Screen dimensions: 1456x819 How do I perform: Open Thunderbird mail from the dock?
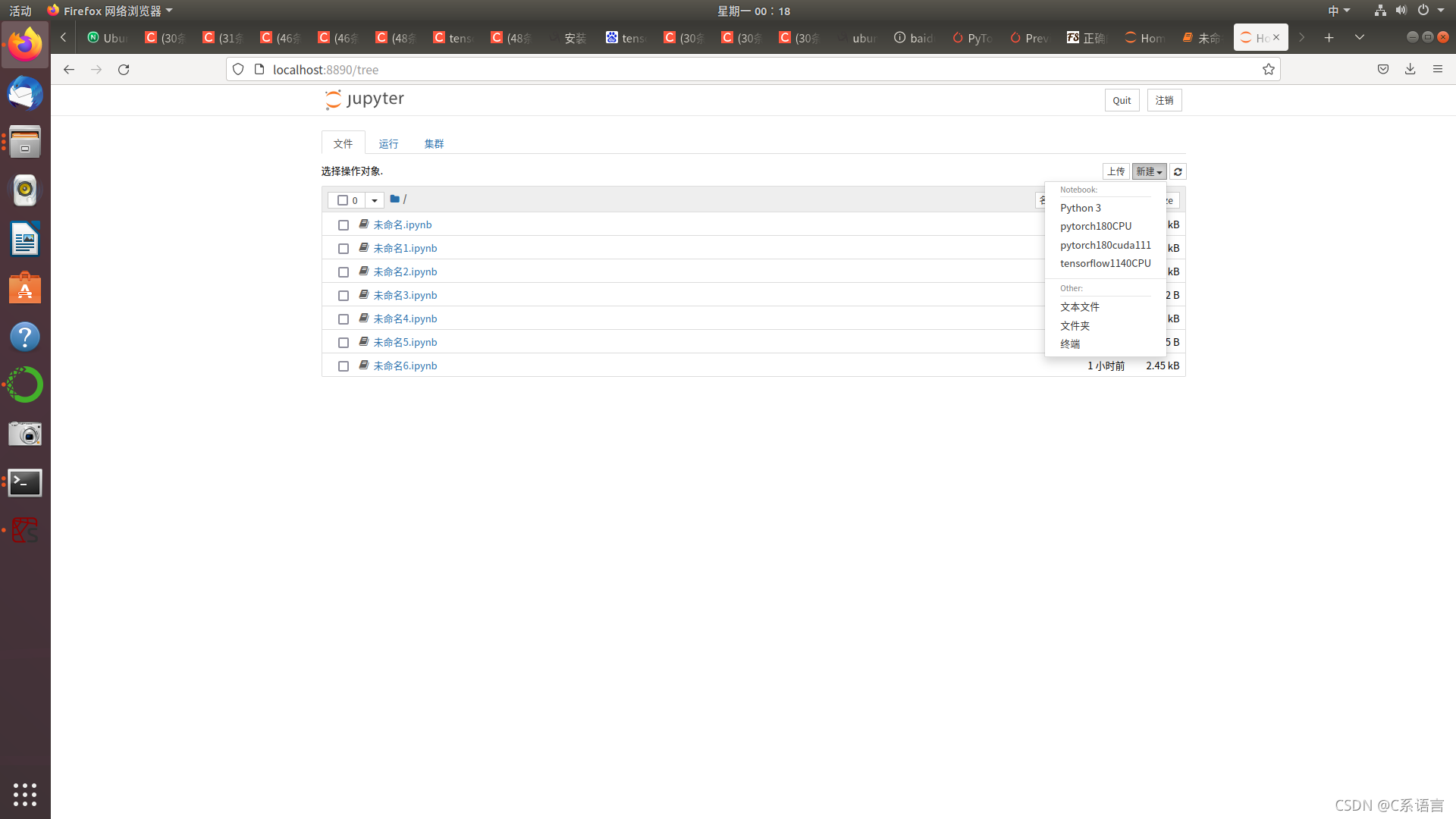coord(25,94)
